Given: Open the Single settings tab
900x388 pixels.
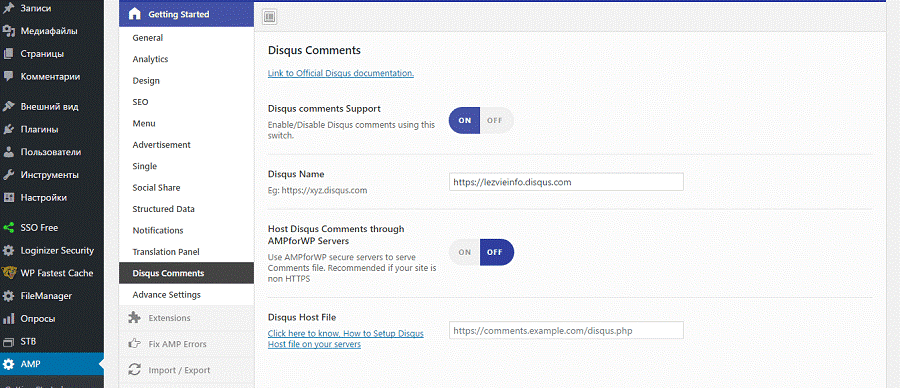Looking at the screenshot, I should [x=187, y=166].
